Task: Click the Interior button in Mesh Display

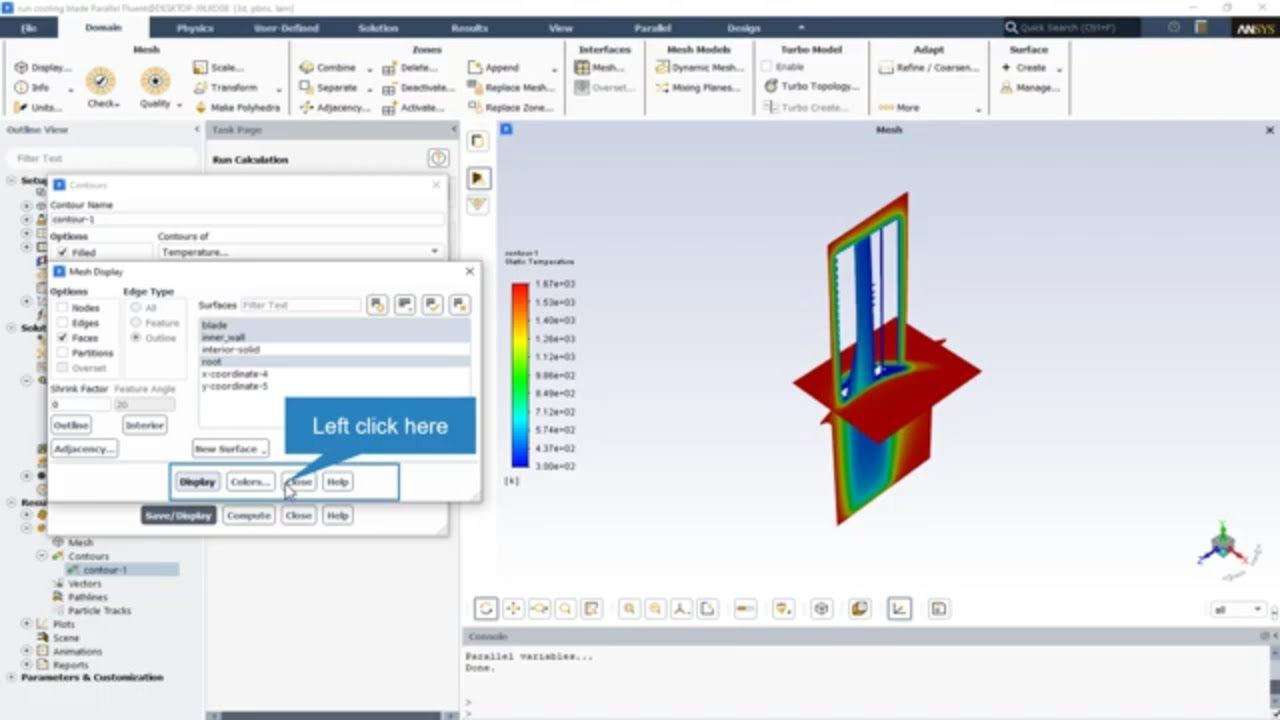Action: (144, 425)
